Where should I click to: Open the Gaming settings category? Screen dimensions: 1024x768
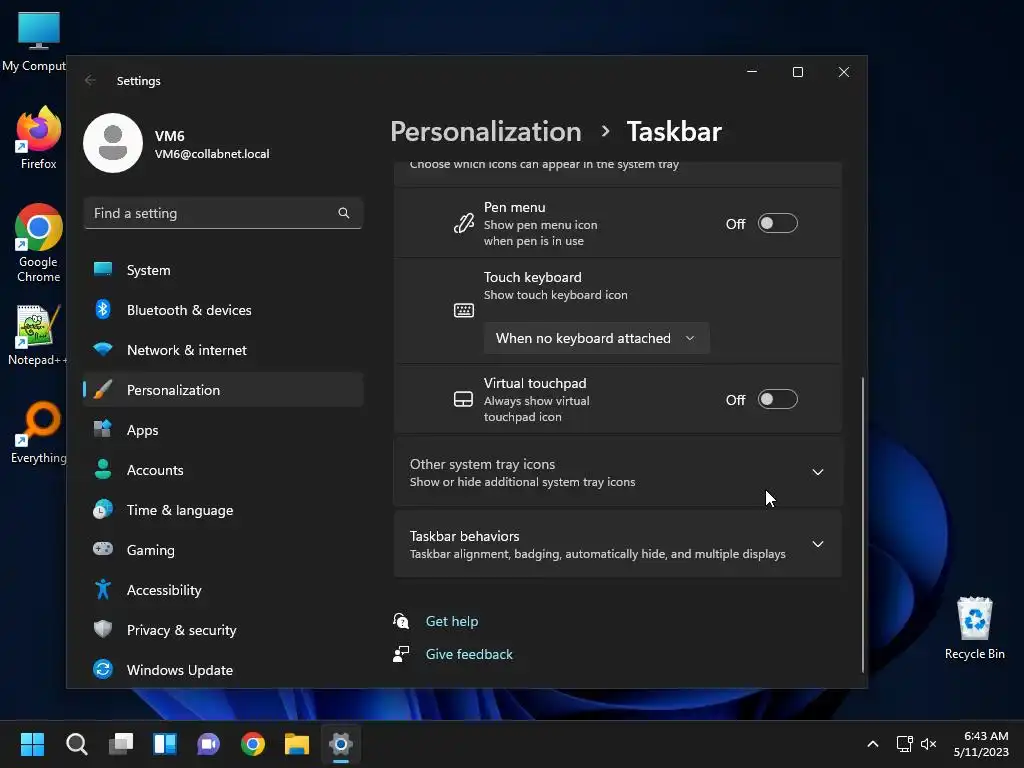pos(223,550)
